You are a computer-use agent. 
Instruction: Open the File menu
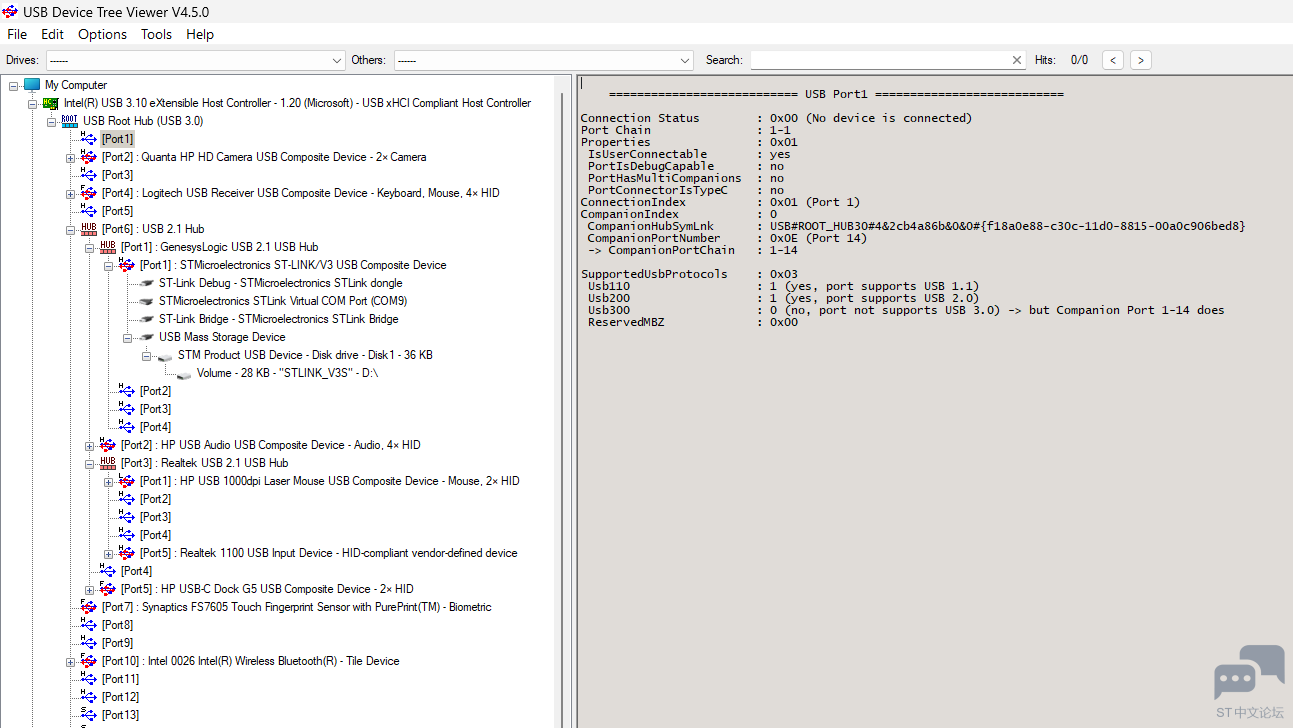pyautogui.click(x=17, y=34)
